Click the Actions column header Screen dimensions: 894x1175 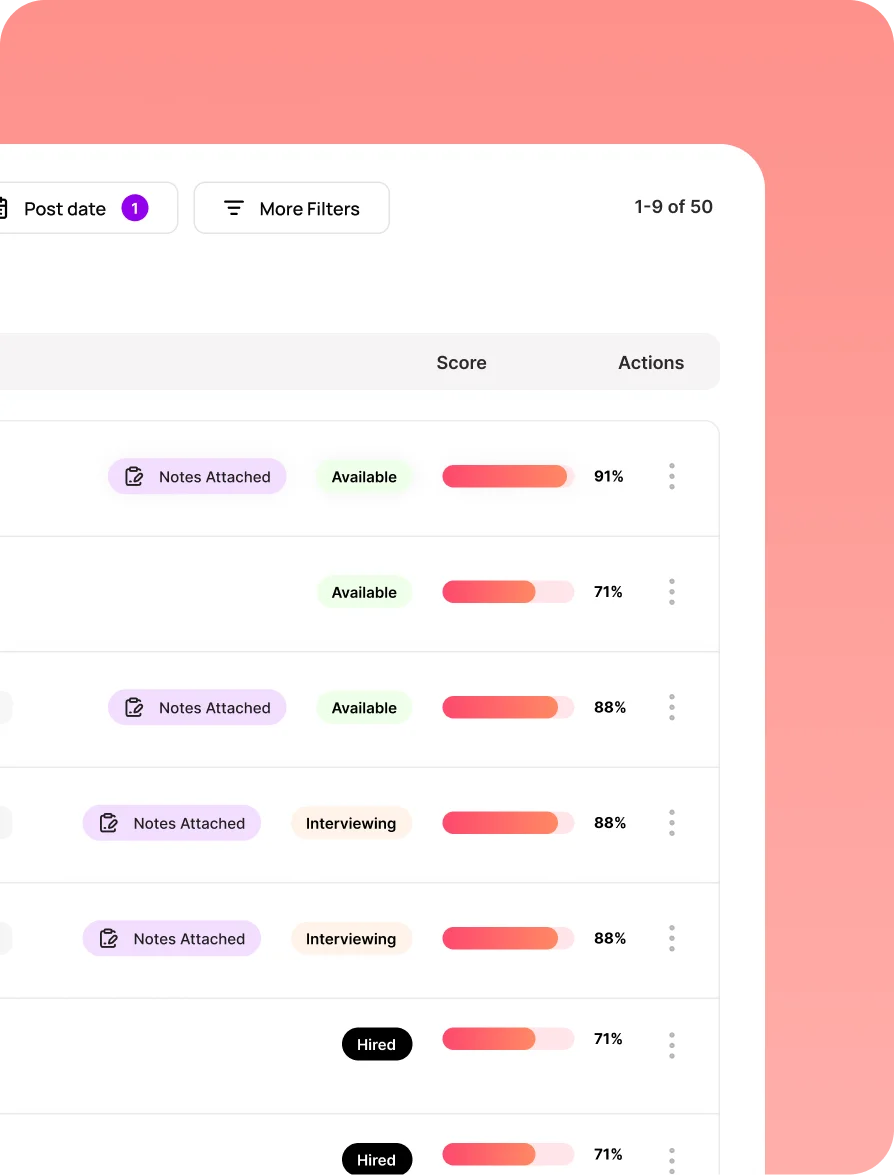pos(651,363)
